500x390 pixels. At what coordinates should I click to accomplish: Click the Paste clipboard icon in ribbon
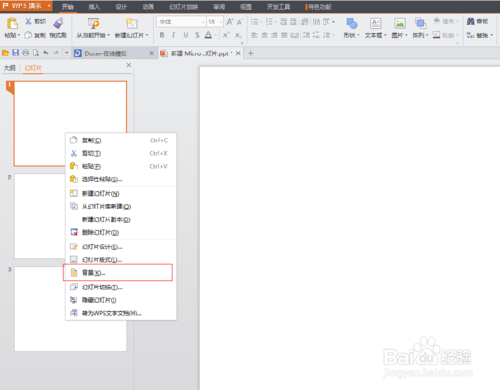pyautogui.click(x=12, y=23)
